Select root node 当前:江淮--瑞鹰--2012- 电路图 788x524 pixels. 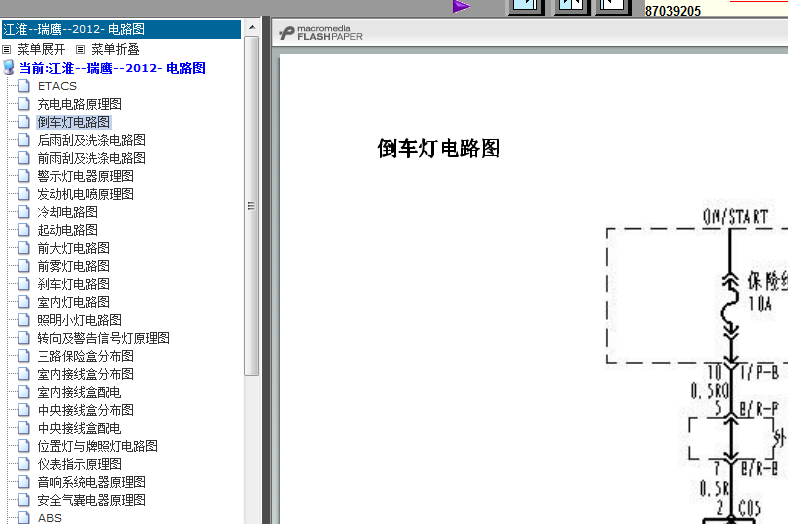pyautogui.click(x=112, y=68)
